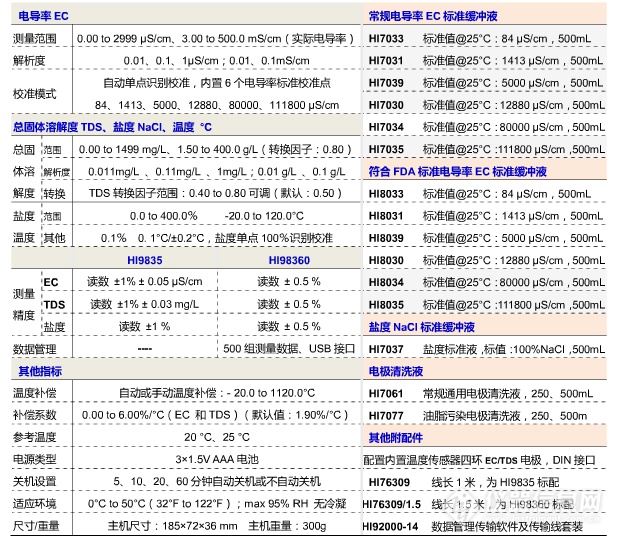
Task: Select EC accuracy 读数 ±1% ± 0.05 μS/cm
Action: pos(145,281)
